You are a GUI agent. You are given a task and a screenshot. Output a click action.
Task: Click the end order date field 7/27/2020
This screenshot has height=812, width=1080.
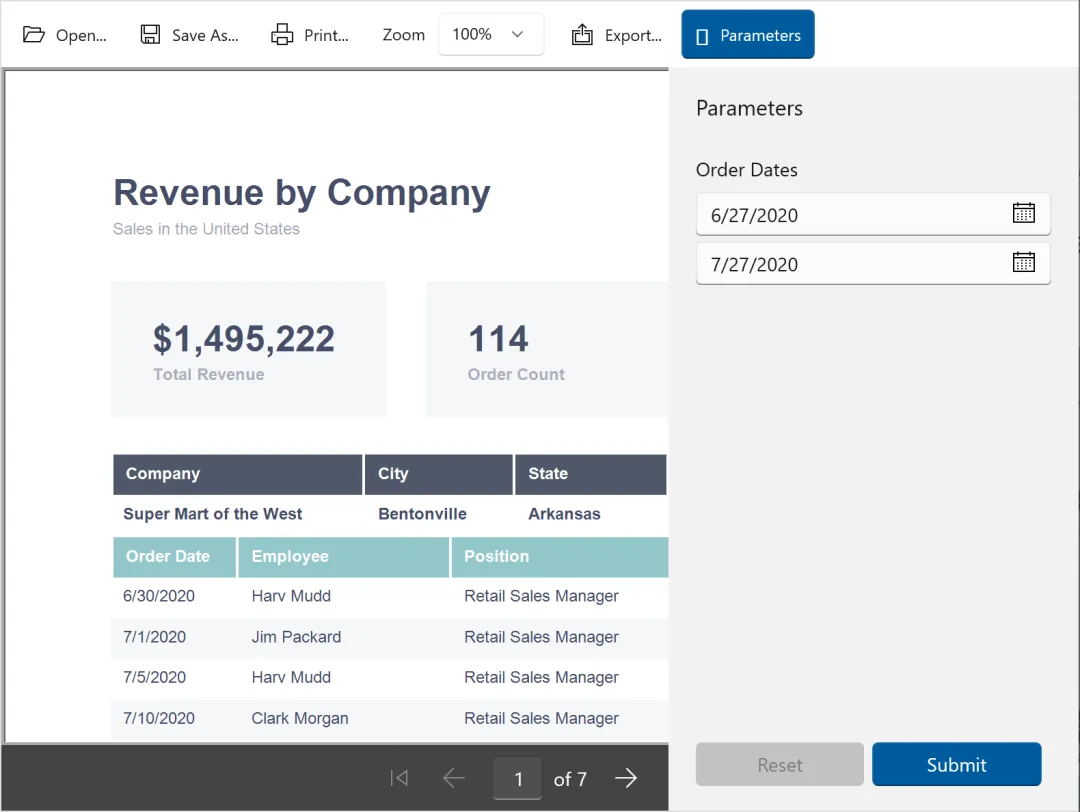(x=850, y=264)
